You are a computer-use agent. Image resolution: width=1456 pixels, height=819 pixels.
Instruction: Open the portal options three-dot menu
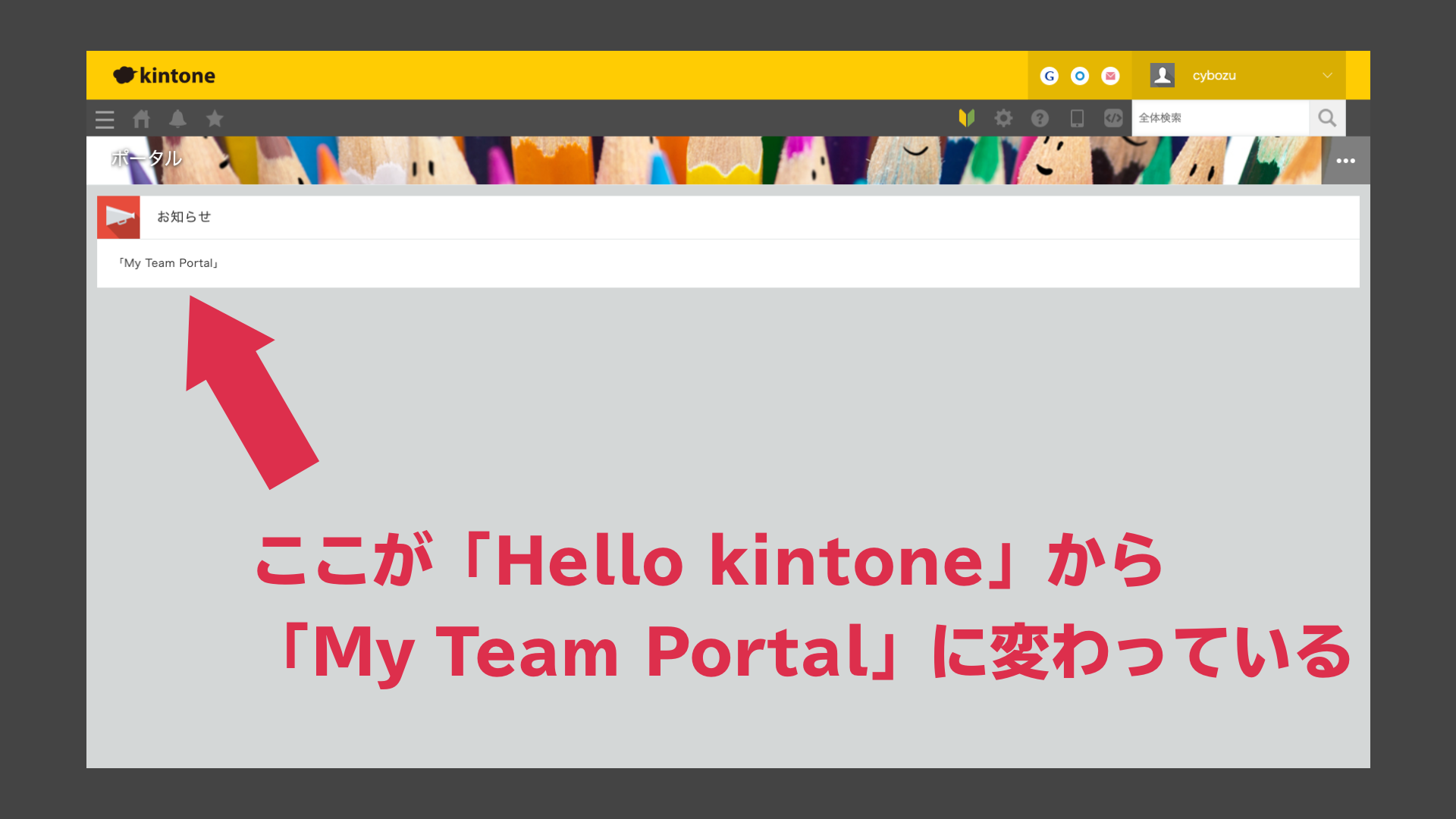(x=1345, y=161)
